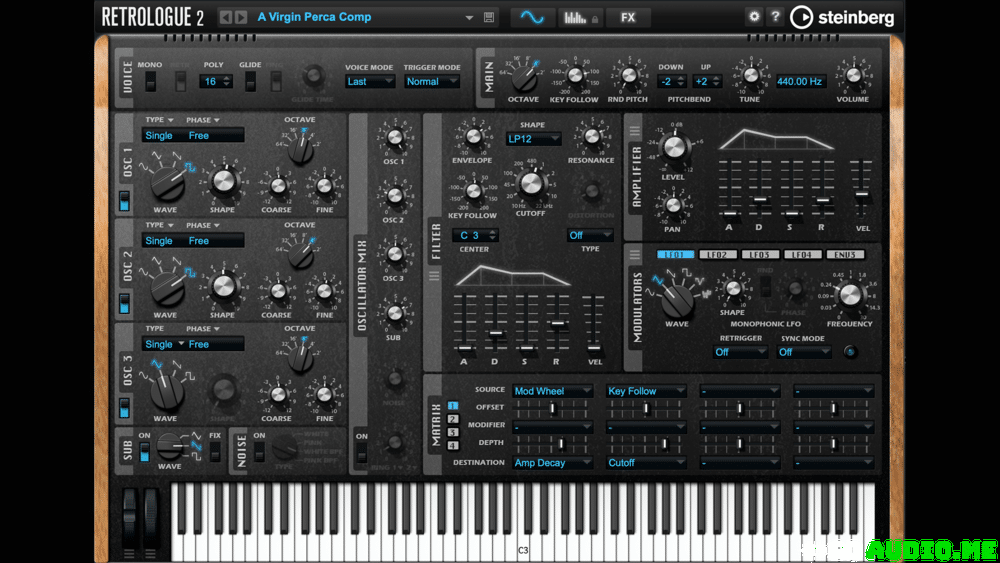Toggle the Noise On switch
1000x563 pixels.
pyautogui.click(x=259, y=451)
